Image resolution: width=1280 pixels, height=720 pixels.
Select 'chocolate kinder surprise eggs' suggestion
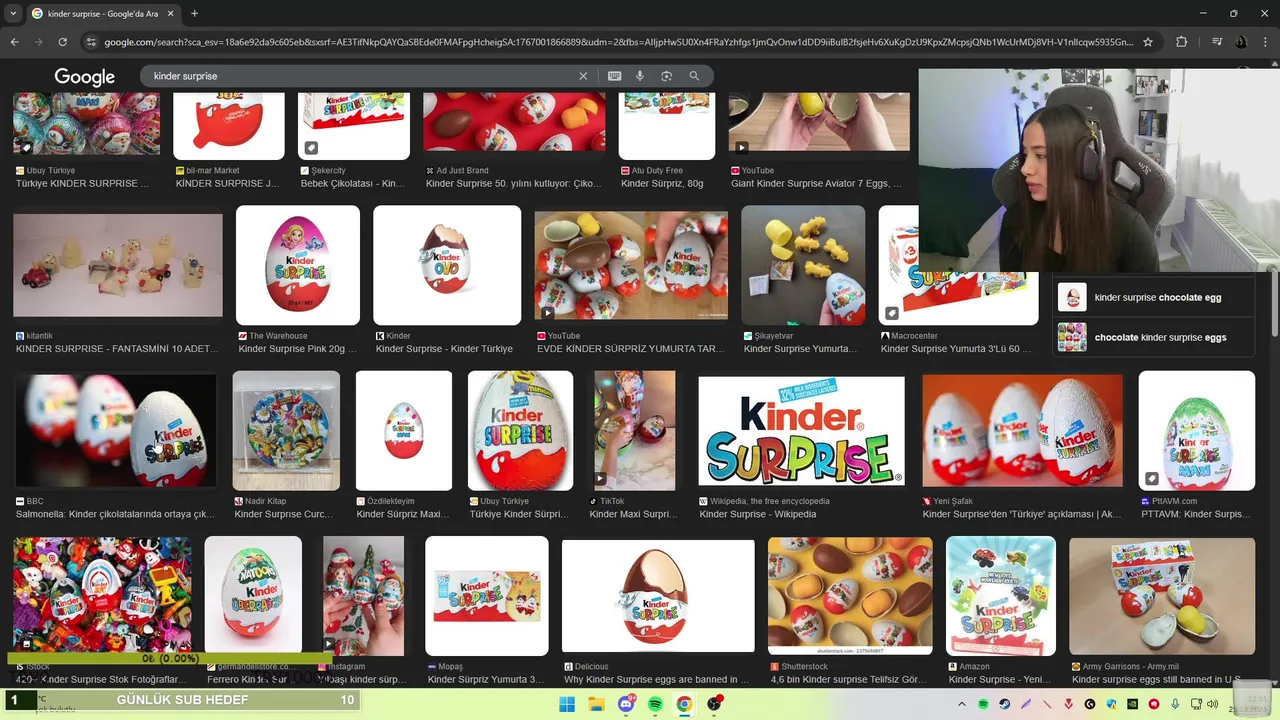[1154, 337]
